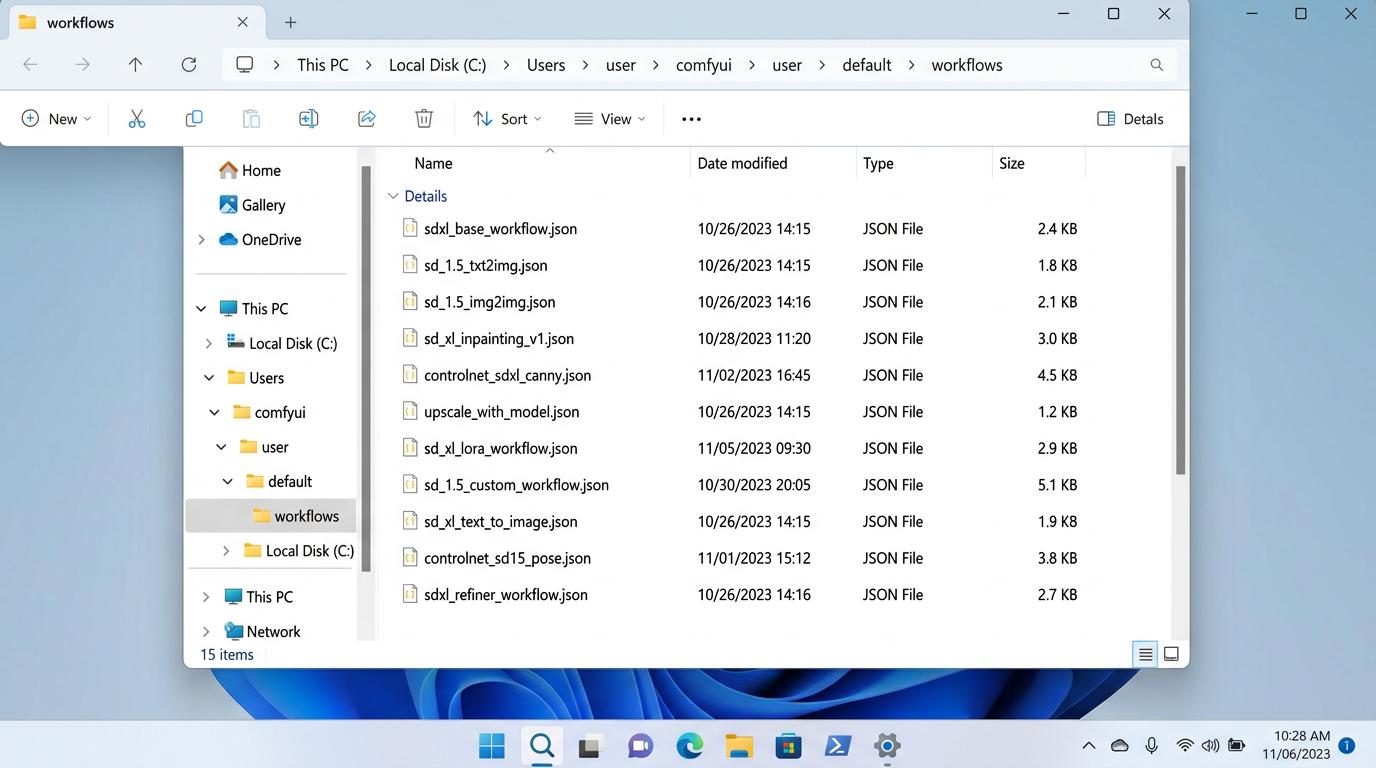
Task: Expand OneDrive in navigation pane
Action: tap(202, 240)
